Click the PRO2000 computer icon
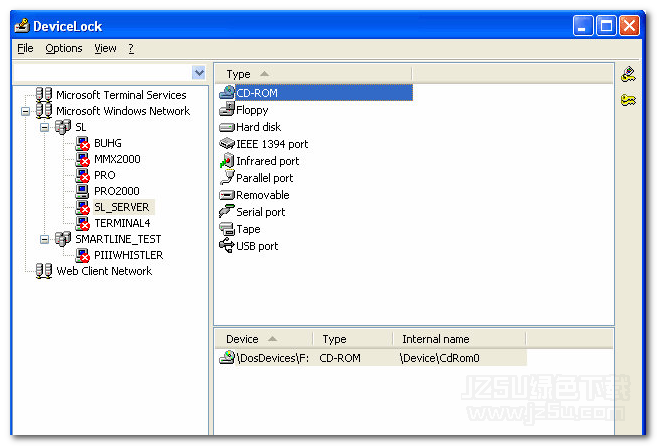657x446 pixels. point(82,191)
